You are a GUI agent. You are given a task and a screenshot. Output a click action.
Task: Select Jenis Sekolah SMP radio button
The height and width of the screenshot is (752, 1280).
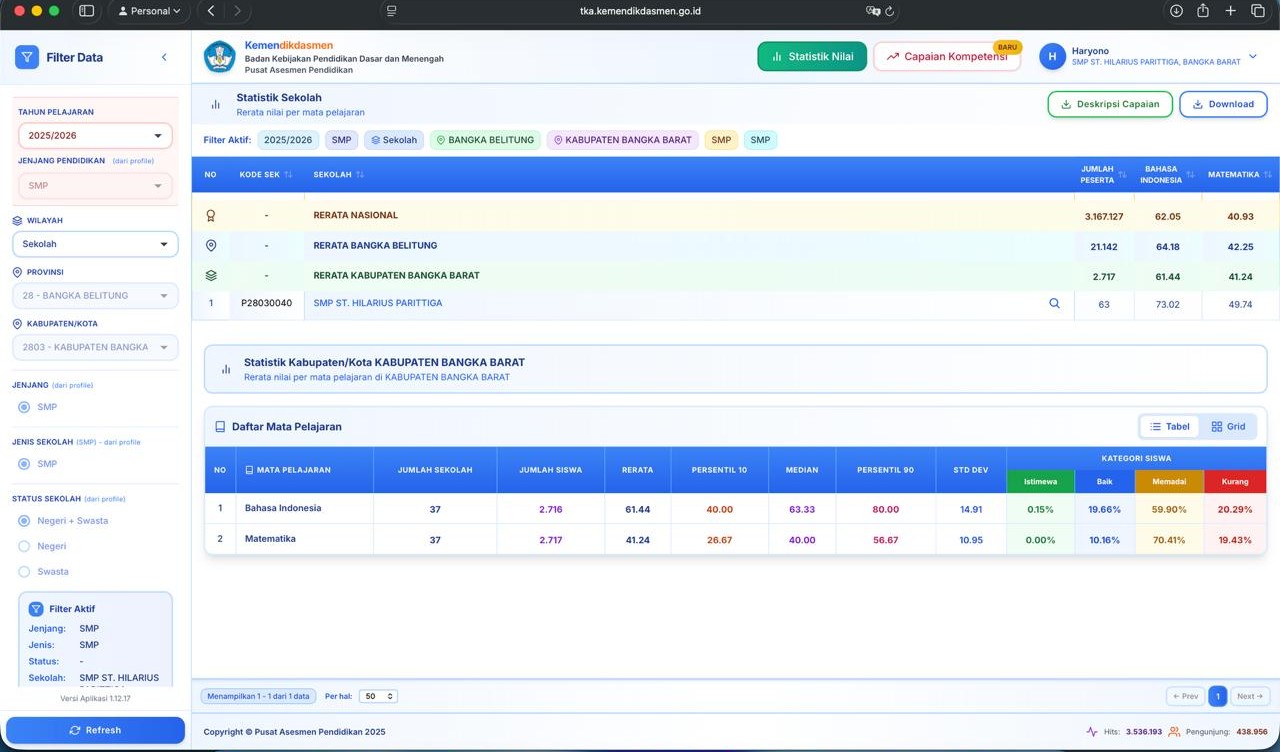[25, 464]
